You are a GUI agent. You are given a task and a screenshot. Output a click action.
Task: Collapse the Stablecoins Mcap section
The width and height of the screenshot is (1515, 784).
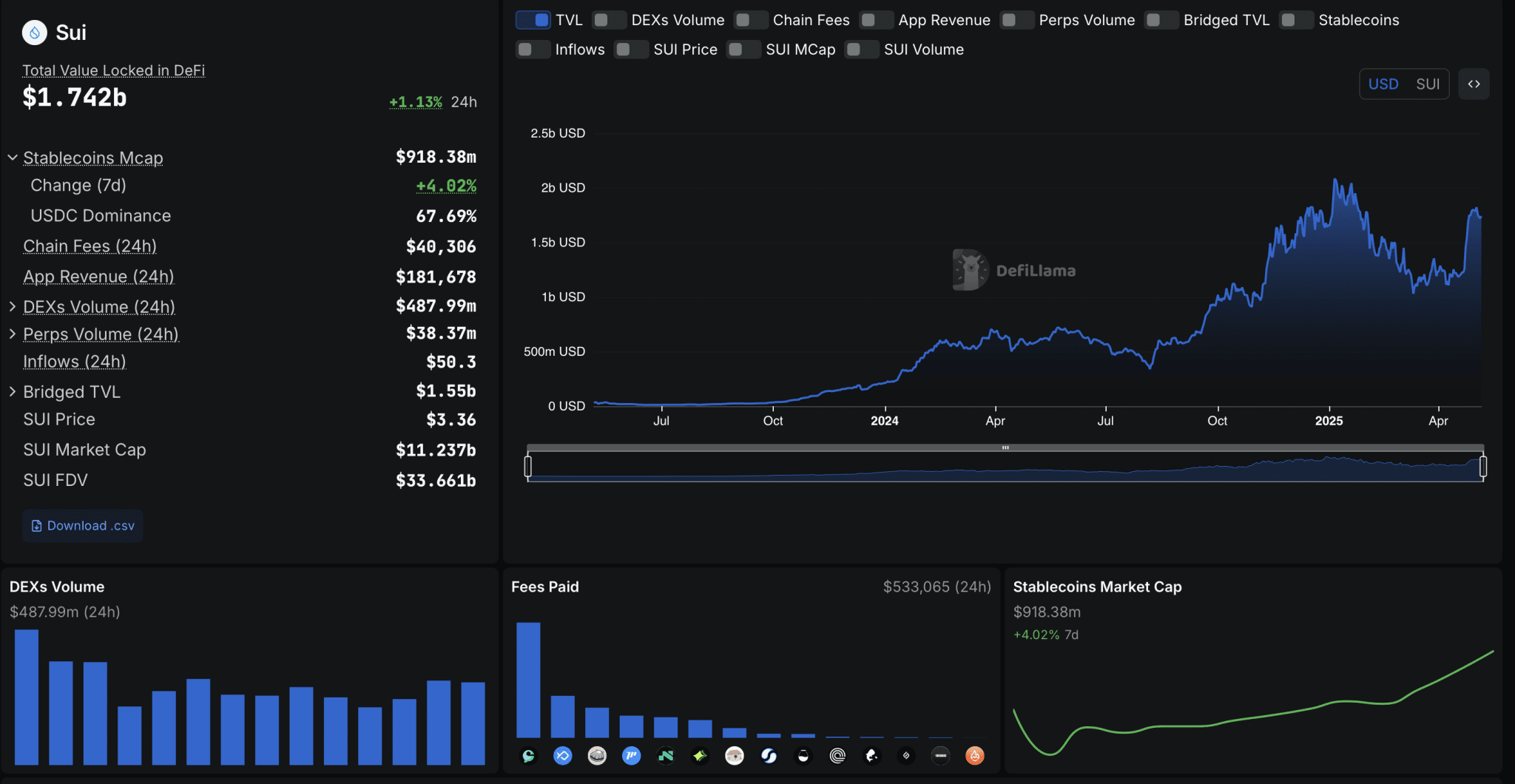click(13, 158)
